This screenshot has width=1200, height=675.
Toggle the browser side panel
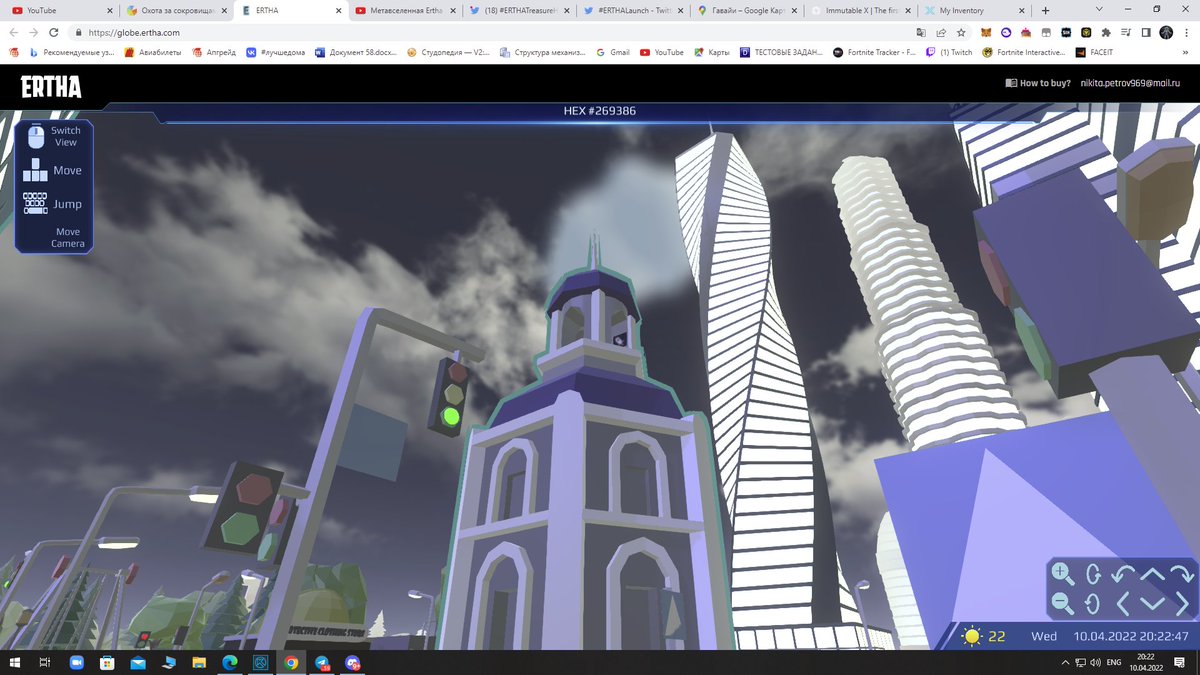1145,32
